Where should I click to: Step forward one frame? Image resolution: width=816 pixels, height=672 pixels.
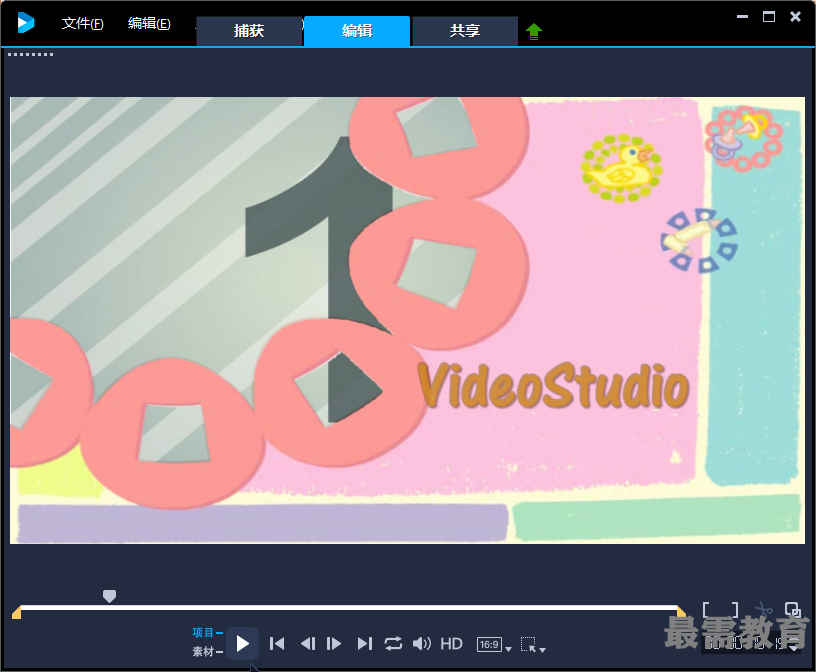[334, 644]
